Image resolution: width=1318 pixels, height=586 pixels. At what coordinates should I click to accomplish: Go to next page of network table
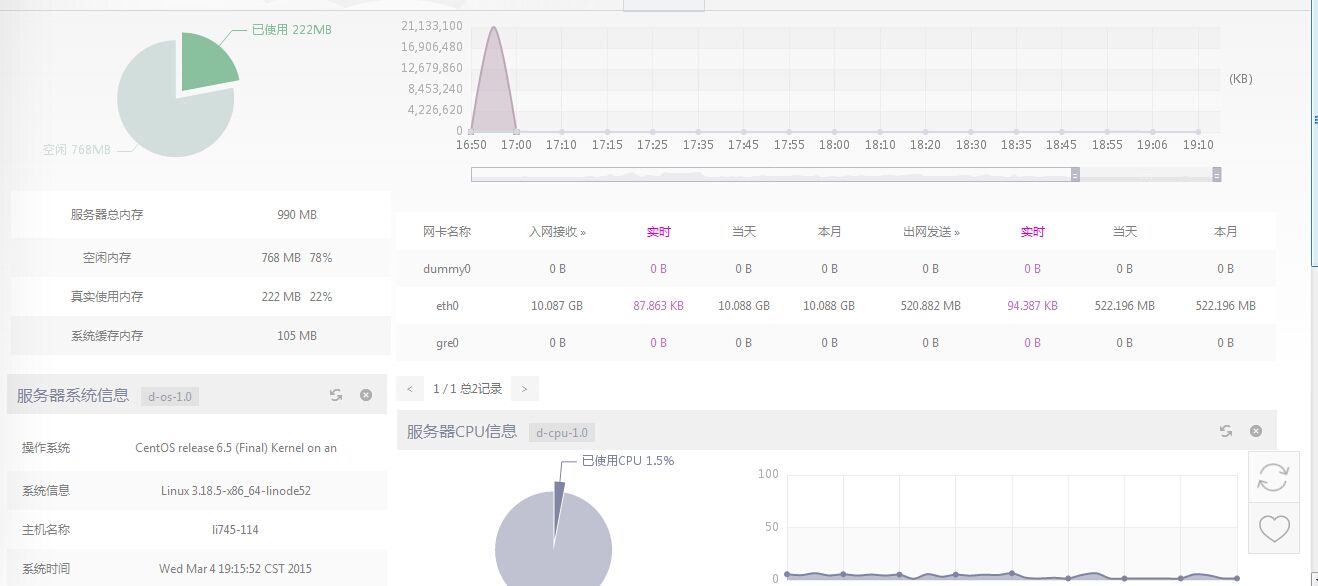[x=524, y=388]
